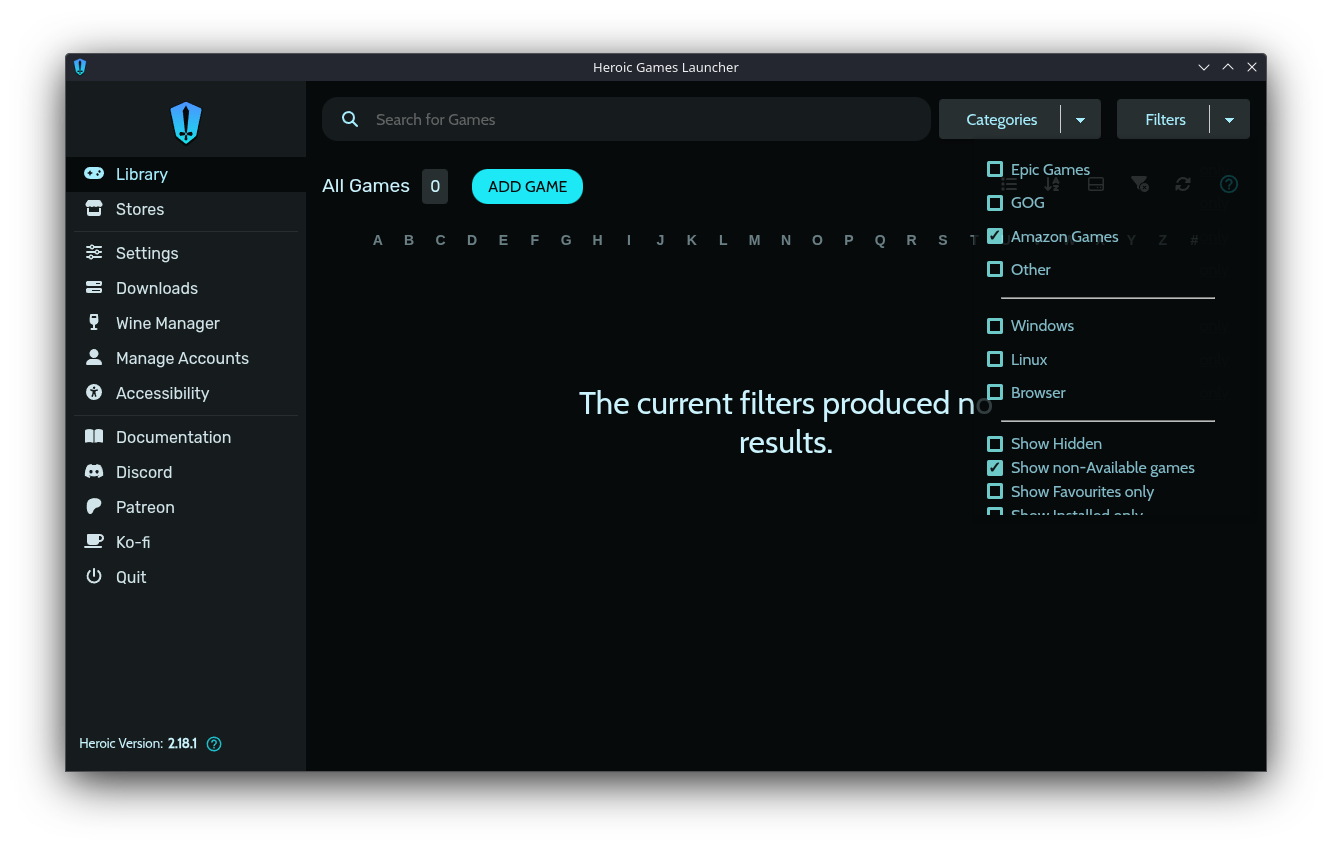Minimize the Heroic Games Launcher window

coord(1204,67)
